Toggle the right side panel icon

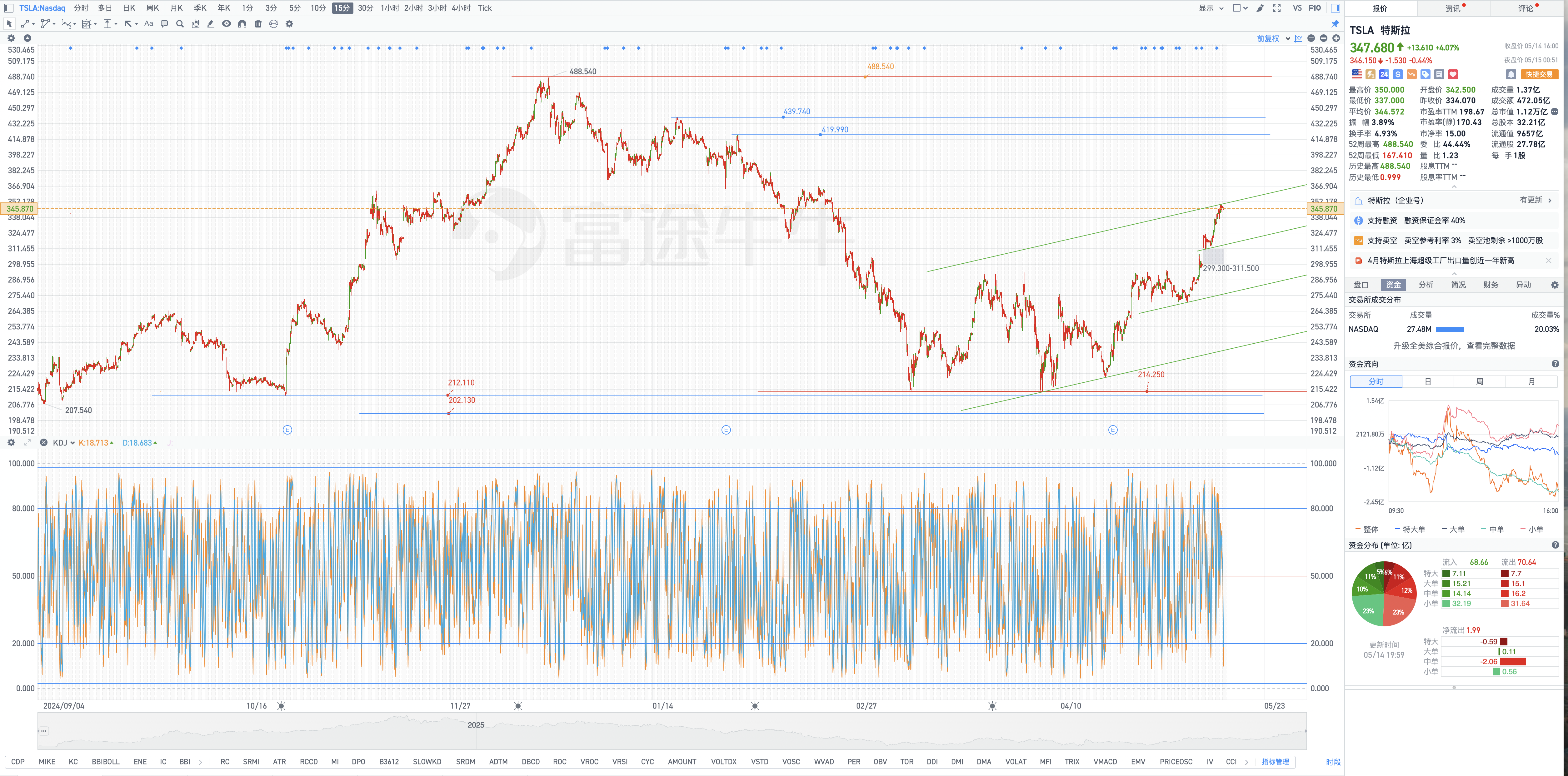click(x=1335, y=8)
